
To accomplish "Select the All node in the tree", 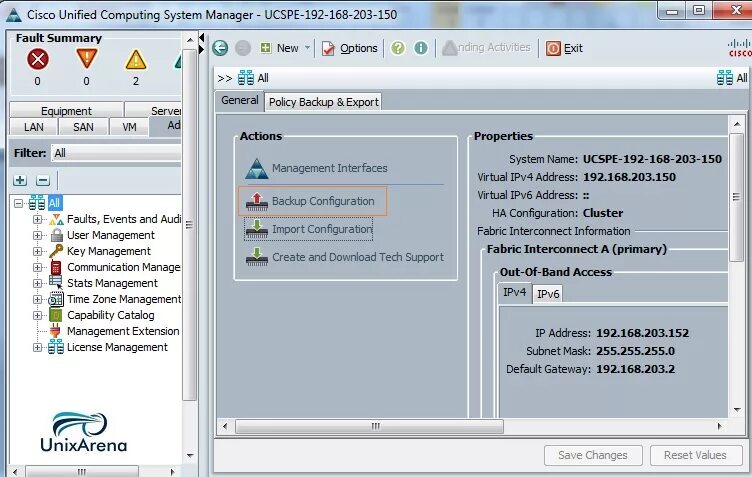I will 54,203.
